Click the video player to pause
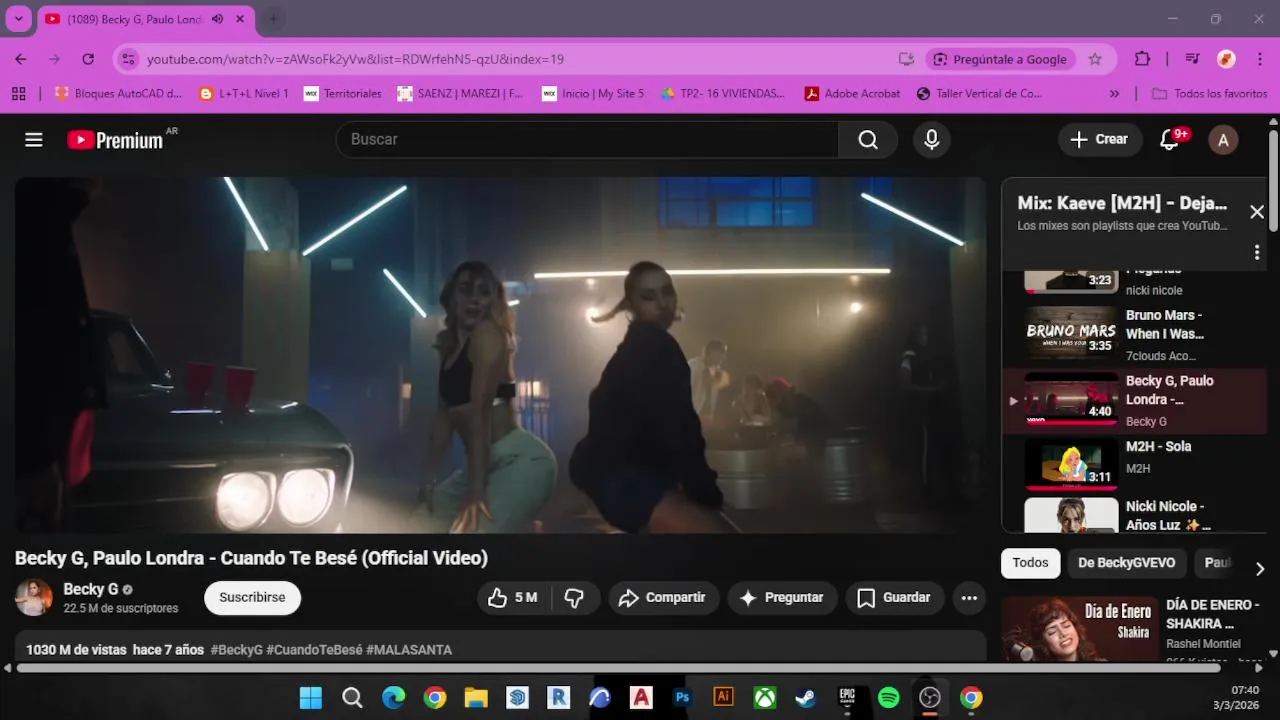Screen dimensions: 1280x720 (x=500, y=355)
